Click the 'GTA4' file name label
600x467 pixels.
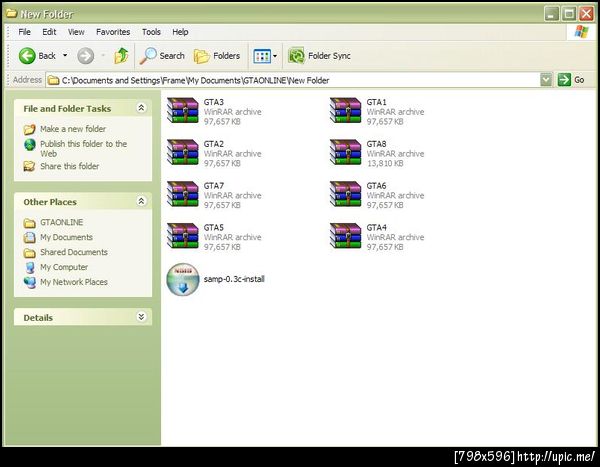click(x=377, y=227)
